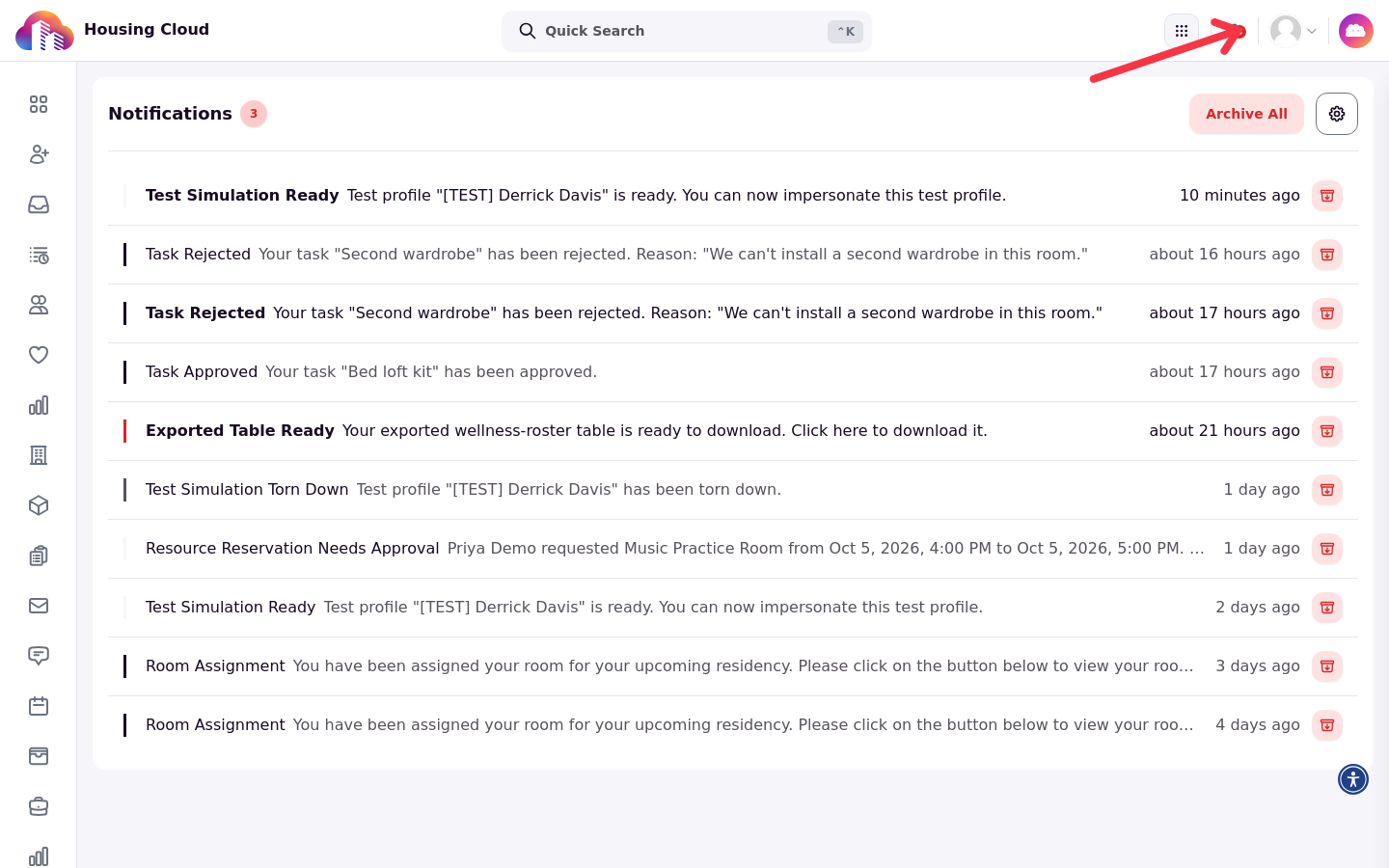Open the clipboard icon in the sidebar
The image size is (1389, 868).
39,556
